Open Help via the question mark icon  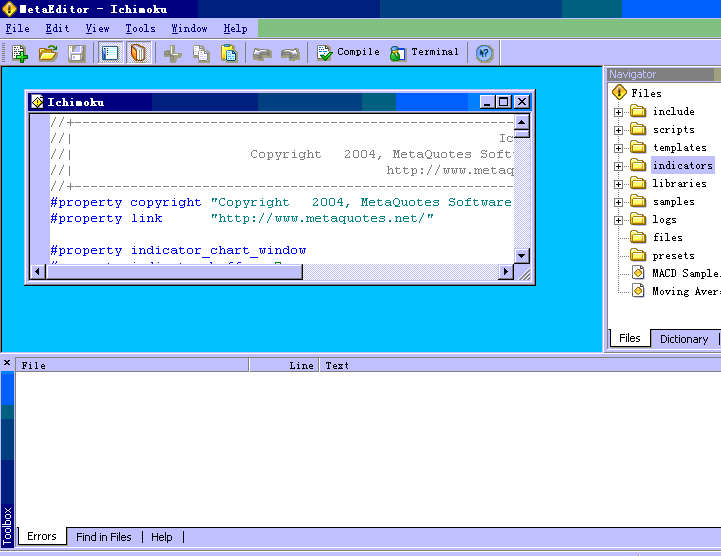(484, 53)
